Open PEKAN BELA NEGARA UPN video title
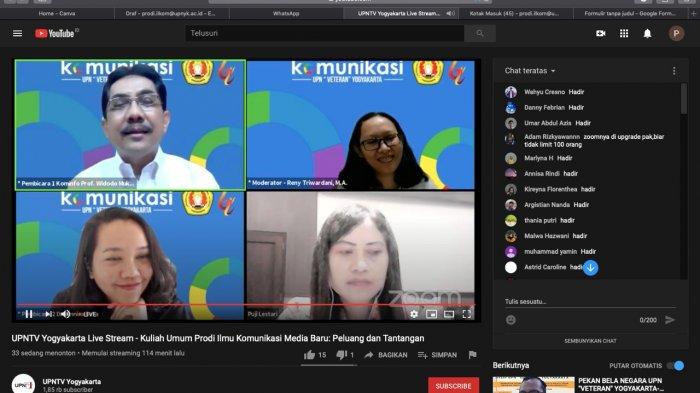 click(621, 385)
